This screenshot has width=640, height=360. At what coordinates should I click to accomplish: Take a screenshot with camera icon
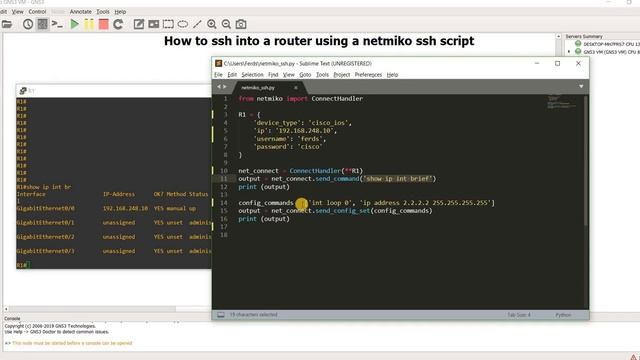[x=241, y=24]
